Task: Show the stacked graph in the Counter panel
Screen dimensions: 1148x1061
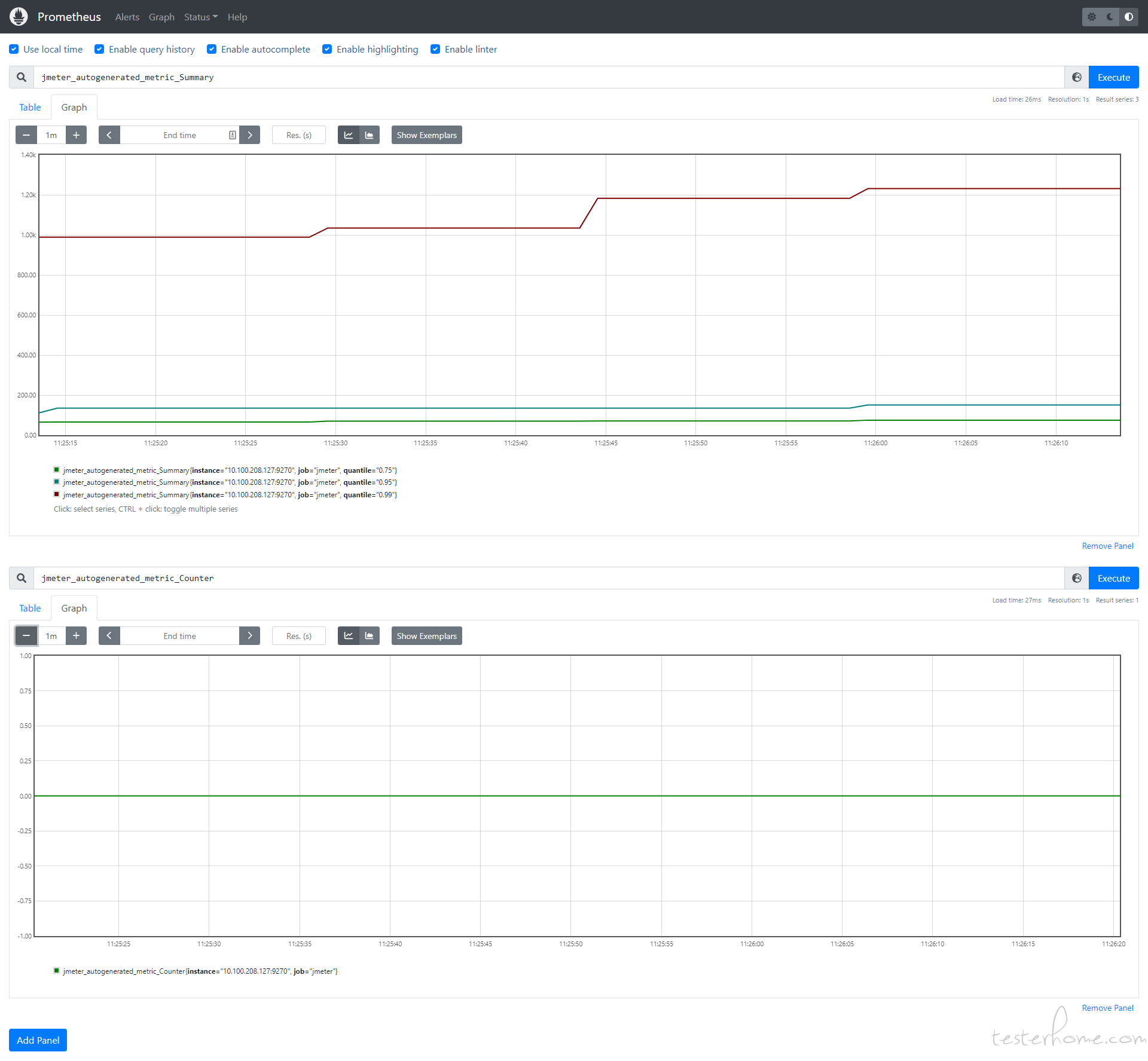Action: coord(370,636)
